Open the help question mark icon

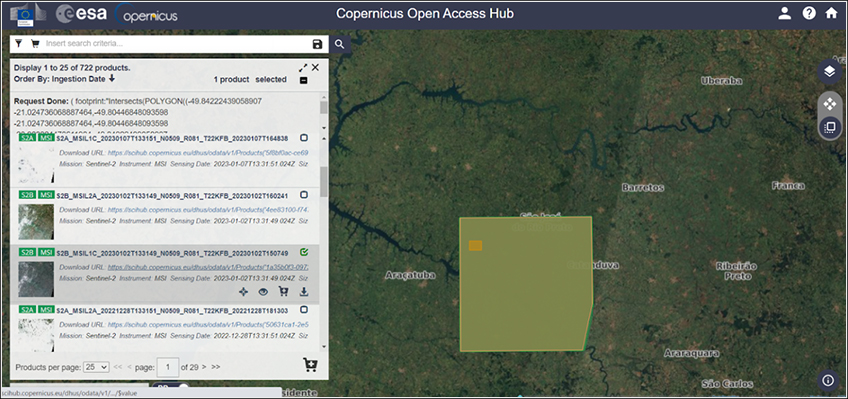809,14
